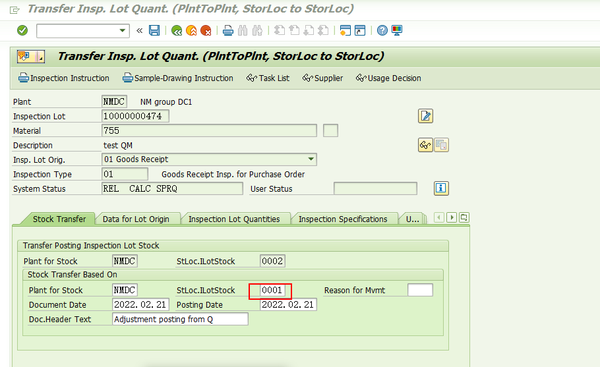The width and height of the screenshot is (600, 367).
Task: Click the orange Exit icon
Action: (191, 30)
